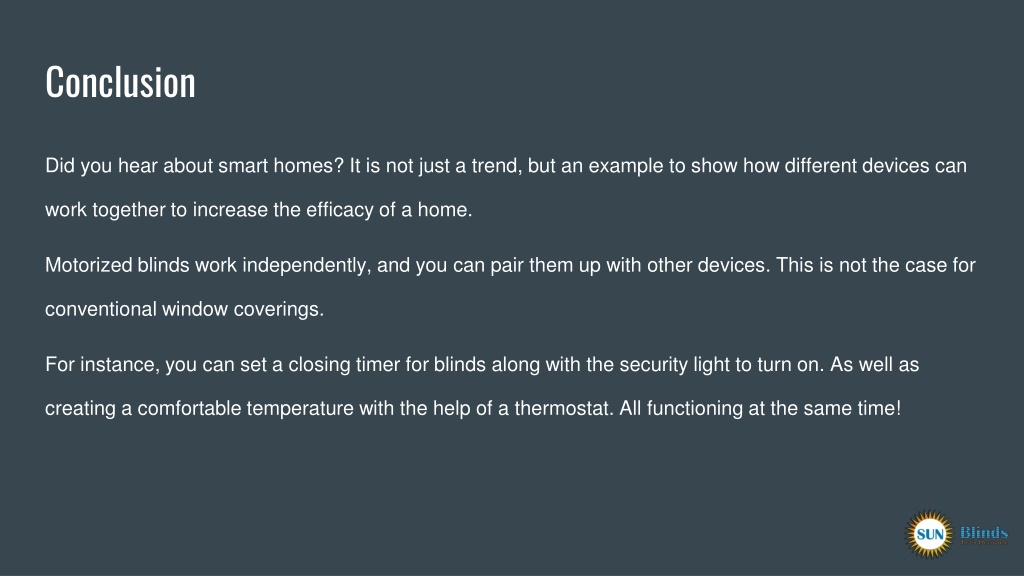Click the line 'conventional window coverings.'

coord(185,309)
